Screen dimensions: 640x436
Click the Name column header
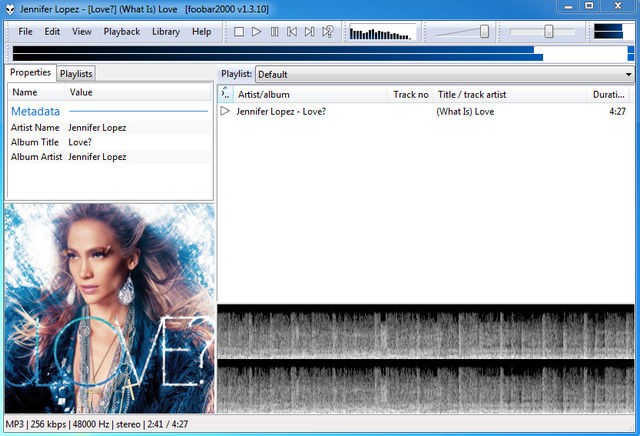pyautogui.click(x=36, y=92)
